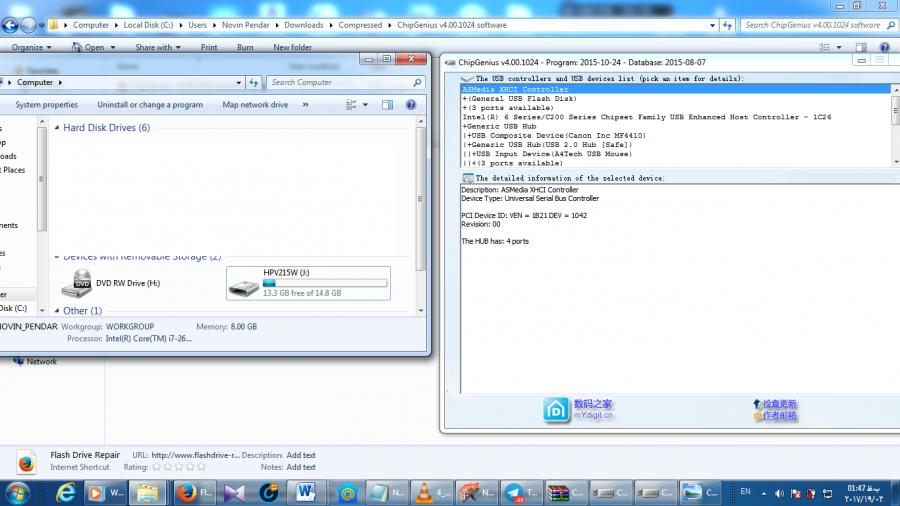Click the Flash Drive Repair Firefox shortcut icon
This screenshot has width=900, height=506.
pos(26,462)
